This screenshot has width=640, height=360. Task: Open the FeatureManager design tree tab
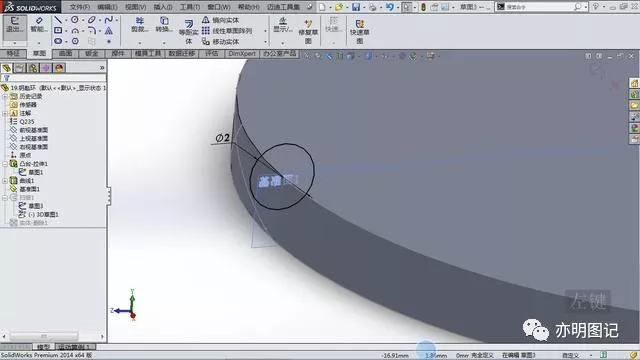click(7, 68)
